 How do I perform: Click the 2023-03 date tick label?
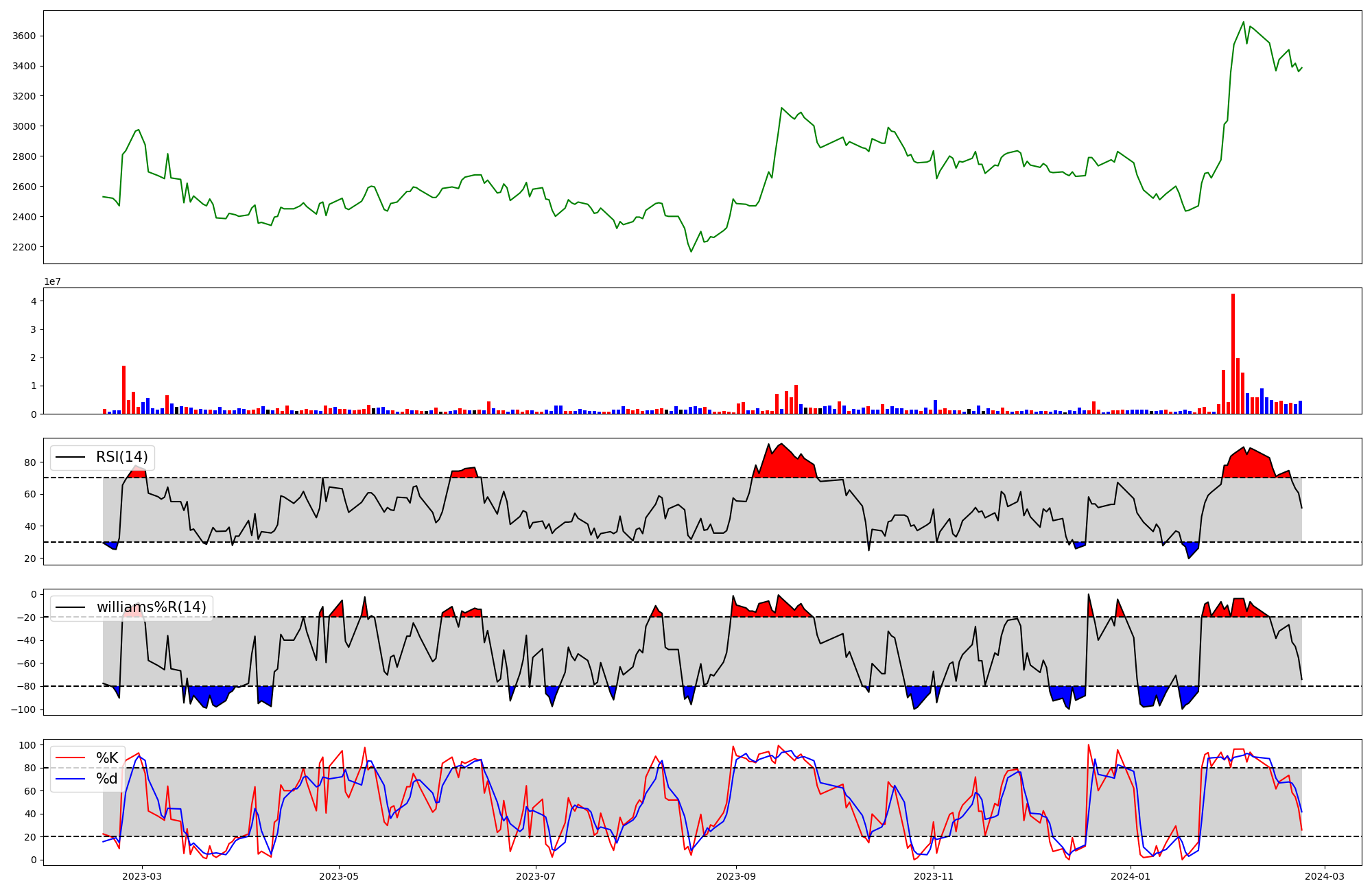[x=142, y=876]
